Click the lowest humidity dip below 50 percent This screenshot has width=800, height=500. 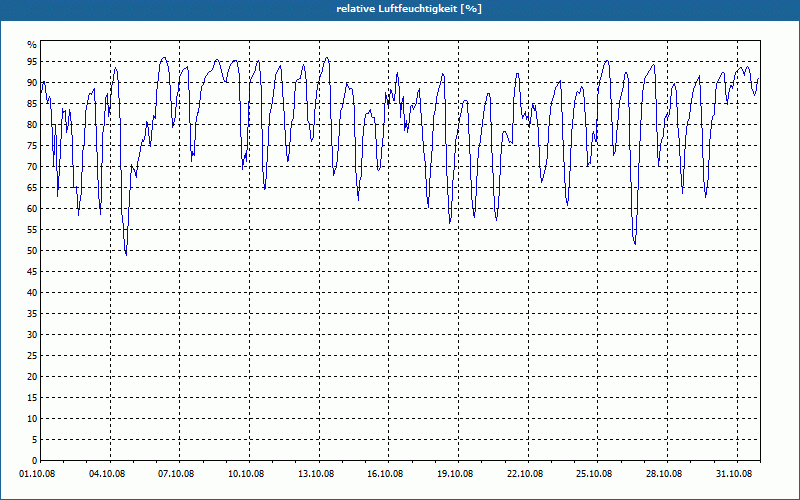[x=126, y=254]
